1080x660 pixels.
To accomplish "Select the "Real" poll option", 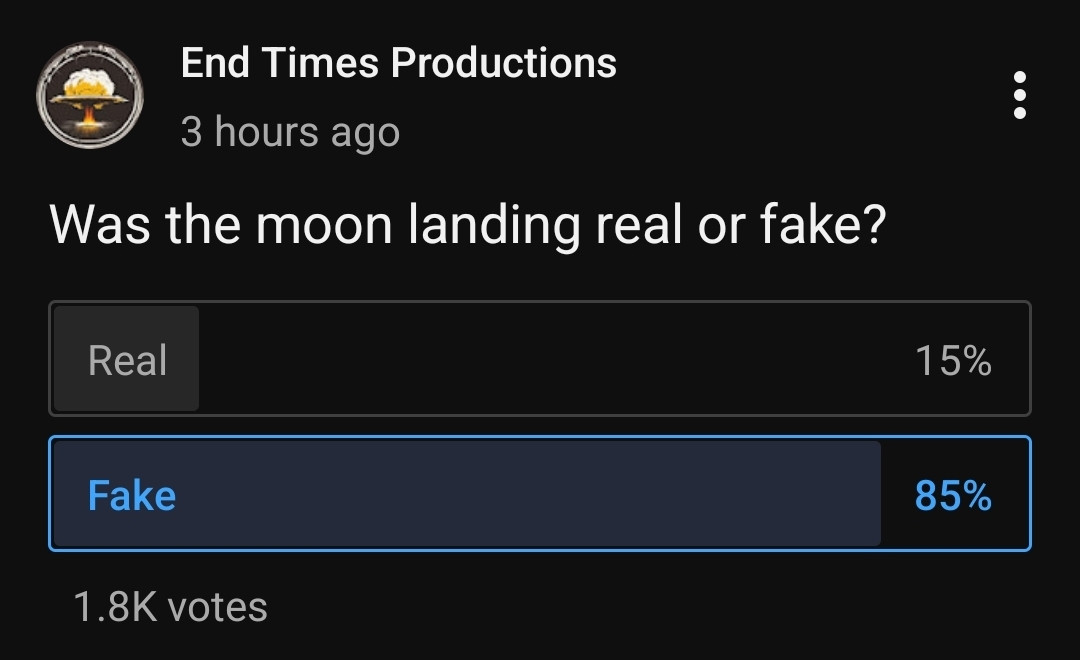I will (x=539, y=358).
